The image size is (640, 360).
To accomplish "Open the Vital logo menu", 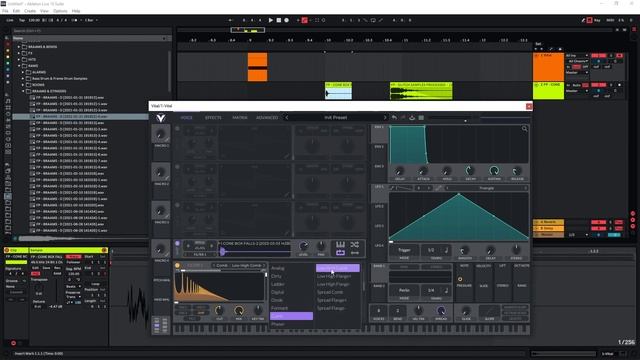I will click(x=161, y=118).
